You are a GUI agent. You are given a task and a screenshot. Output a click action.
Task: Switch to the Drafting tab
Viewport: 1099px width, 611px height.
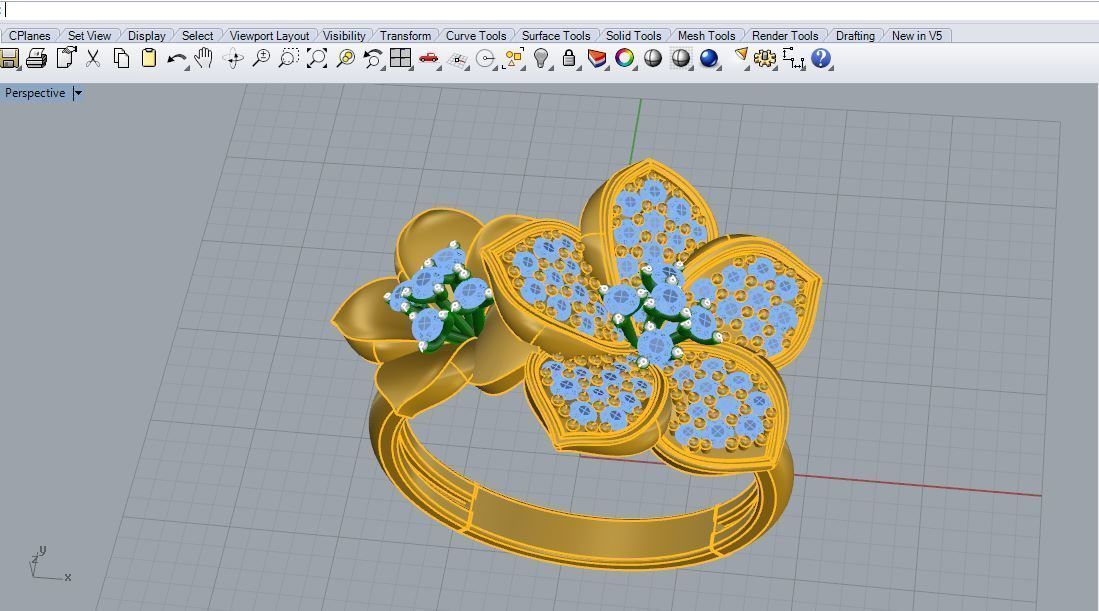tap(855, 36)
